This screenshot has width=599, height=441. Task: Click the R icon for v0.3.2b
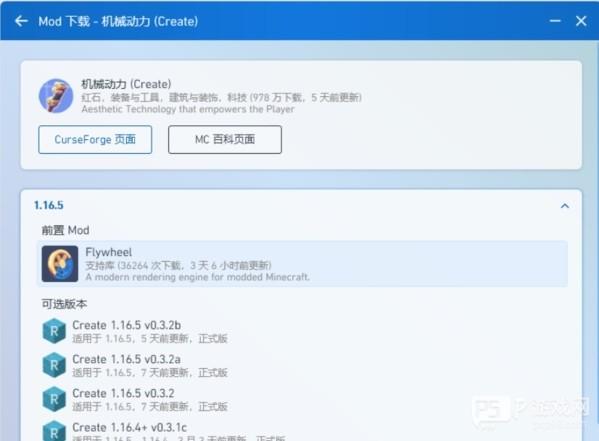point(54,331)
